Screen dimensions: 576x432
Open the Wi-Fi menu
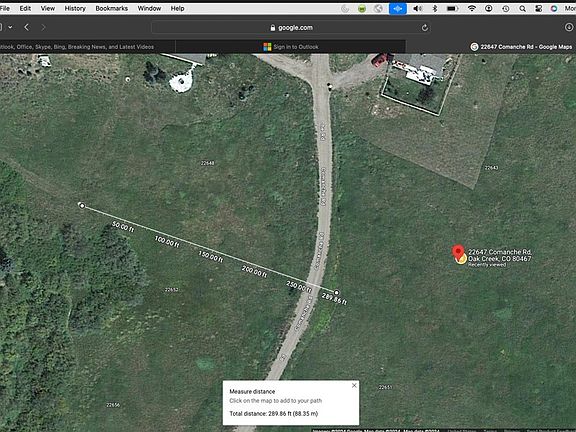point(472,8)
